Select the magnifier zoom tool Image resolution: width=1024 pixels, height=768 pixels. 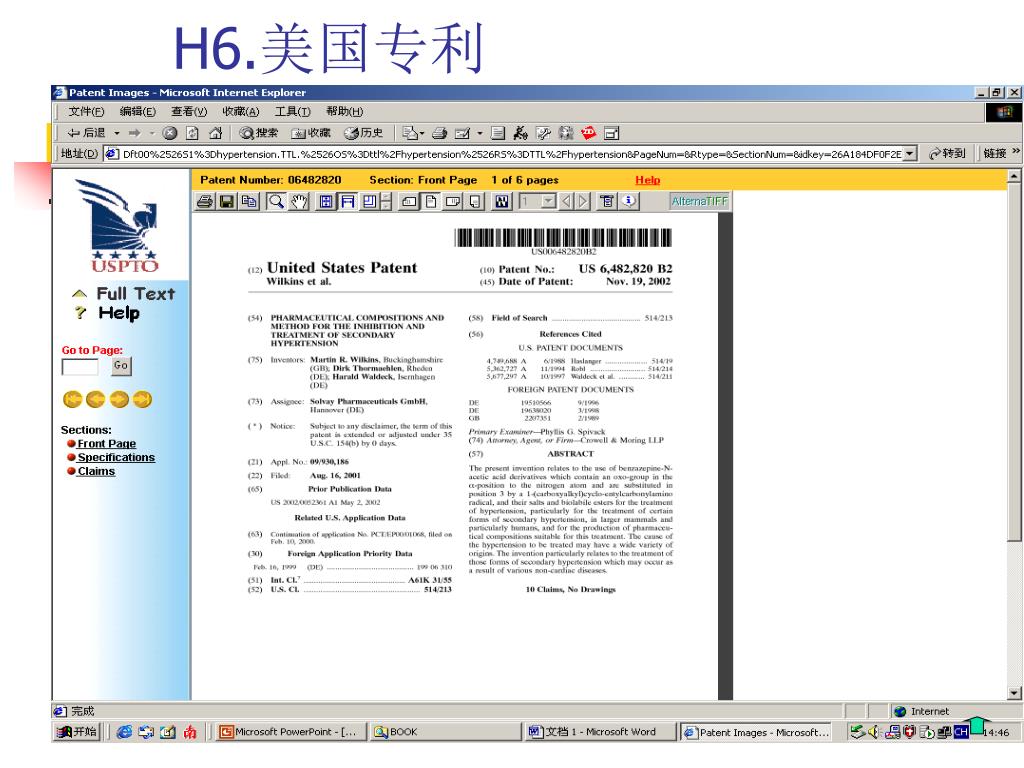click(x=277, y=202)
